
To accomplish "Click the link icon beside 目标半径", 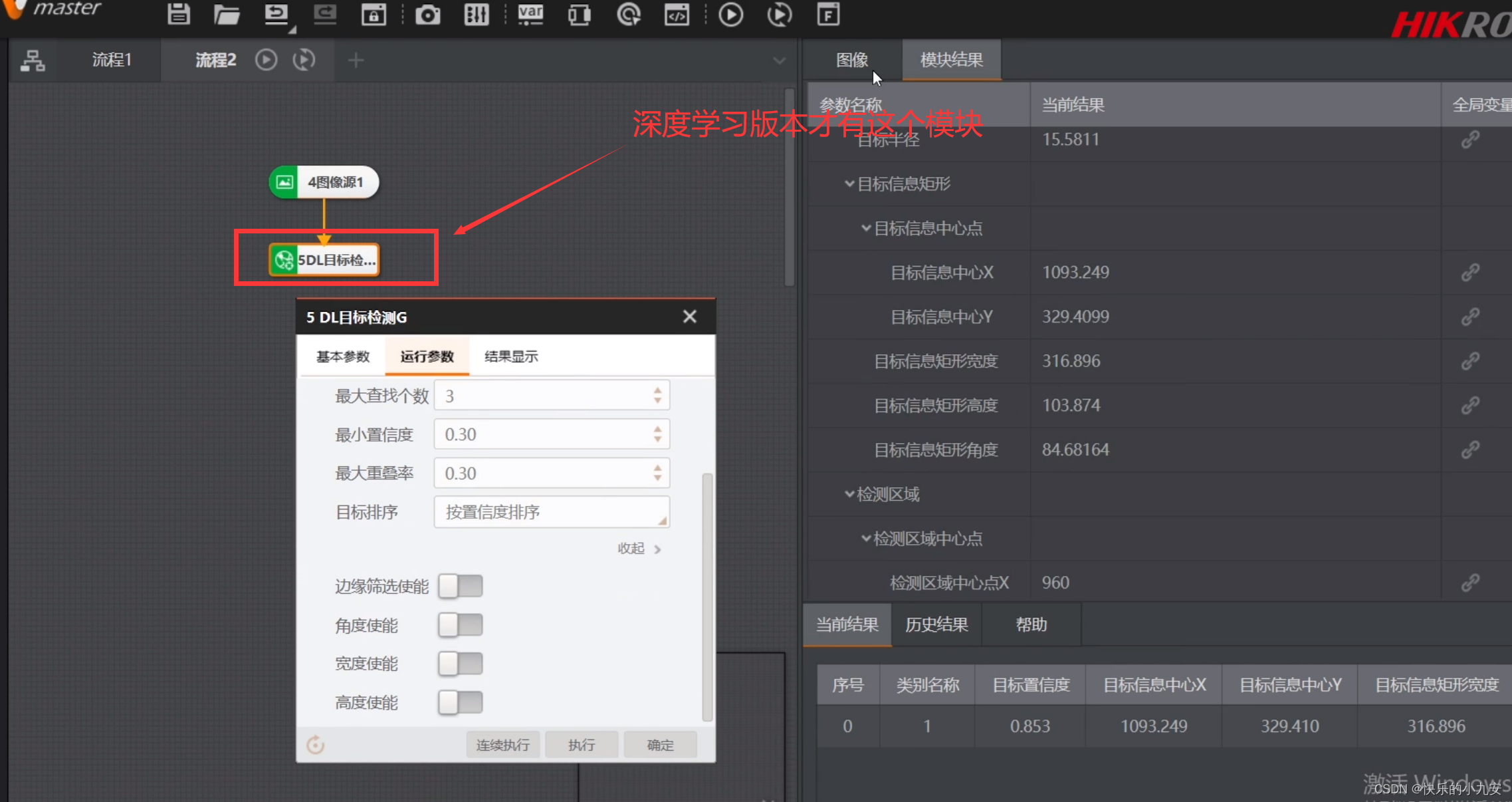I will tap(1470, 140).
